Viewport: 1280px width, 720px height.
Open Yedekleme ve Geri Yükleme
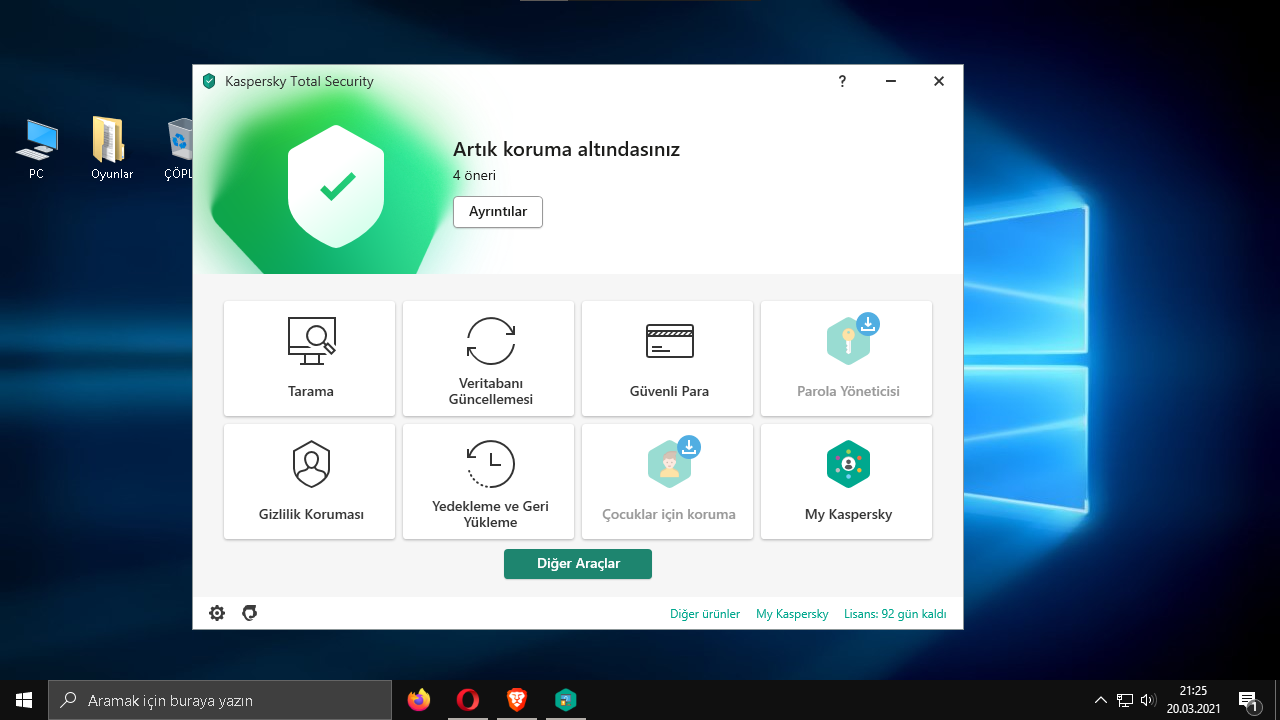pyautogui.click(x=488, y=481)
